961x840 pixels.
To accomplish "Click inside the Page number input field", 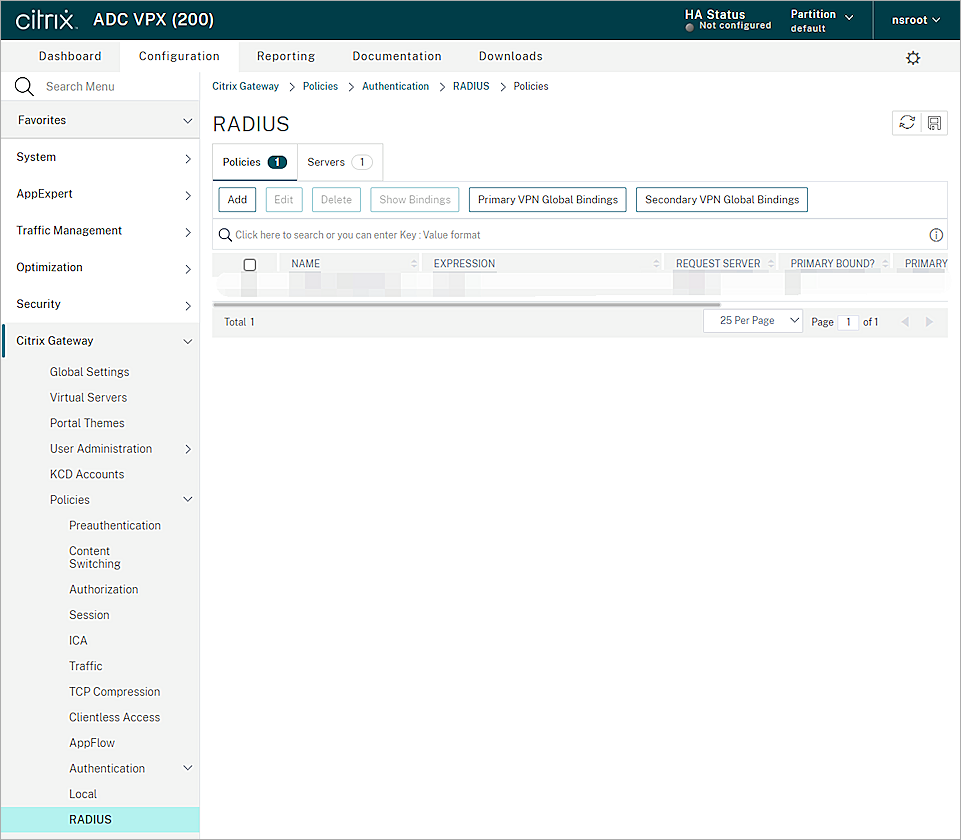I will pyautogui.click(x=848, y=321).
